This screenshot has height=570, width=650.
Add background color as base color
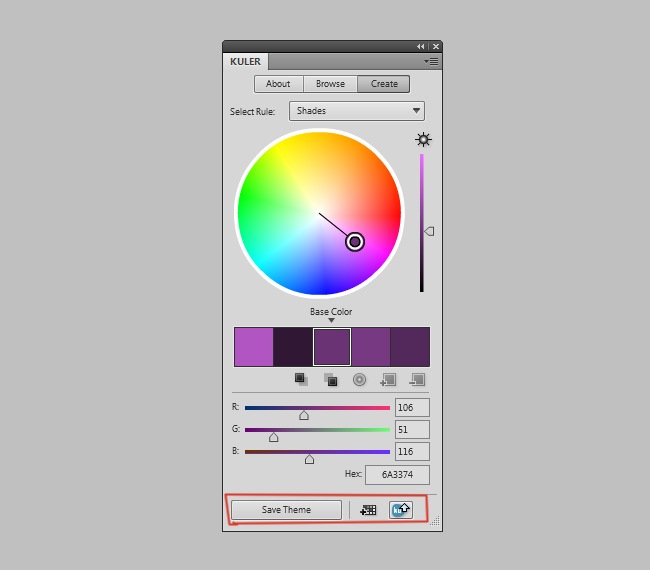tap(330, 379)
